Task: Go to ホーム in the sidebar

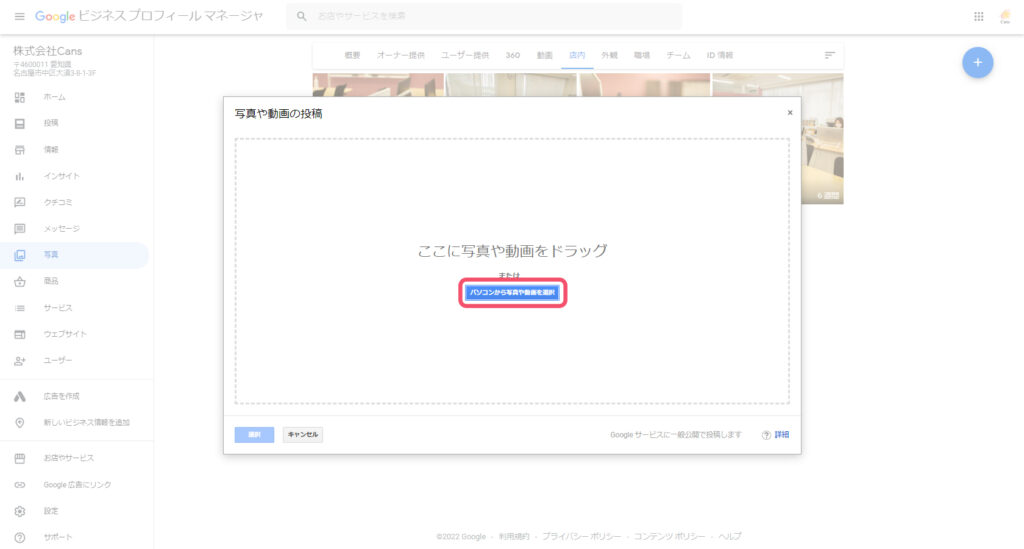Action: tap(54, 97)
